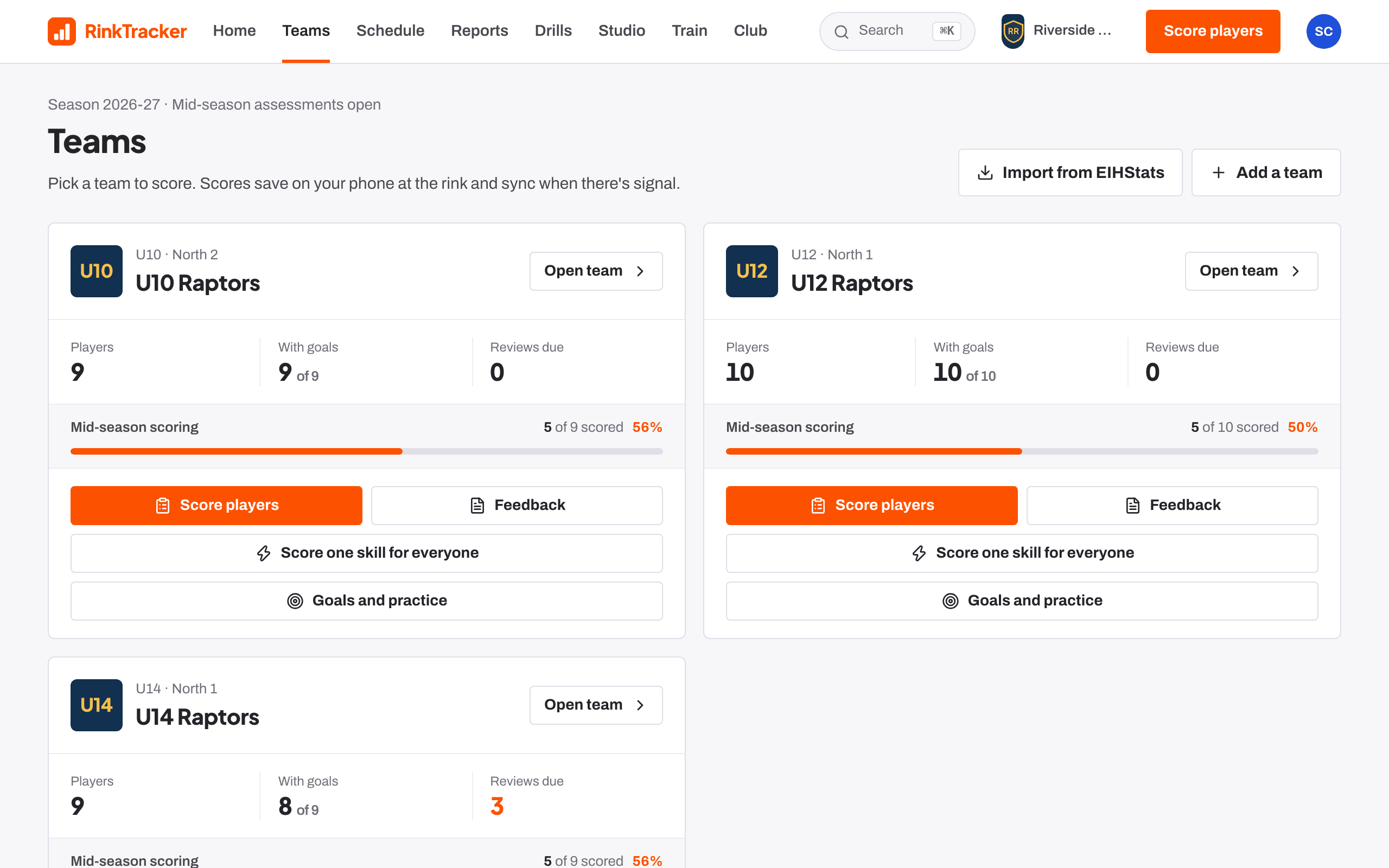This screenshot has width=1389, height=868.
Task: Click the header Score players button
Action: coord(1213,31)
